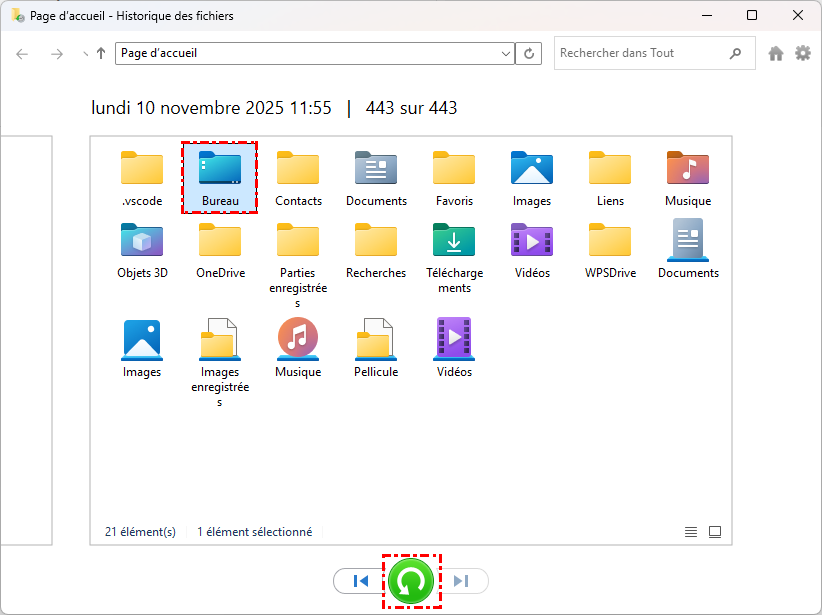Refresh the current folder view
The image size is (822, 615).
(530, 54)
